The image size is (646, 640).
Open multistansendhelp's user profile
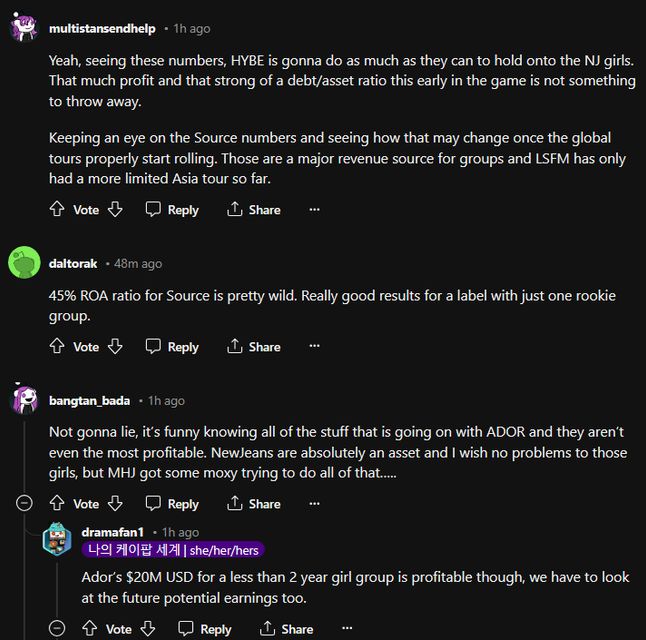[x=101, y=29]
